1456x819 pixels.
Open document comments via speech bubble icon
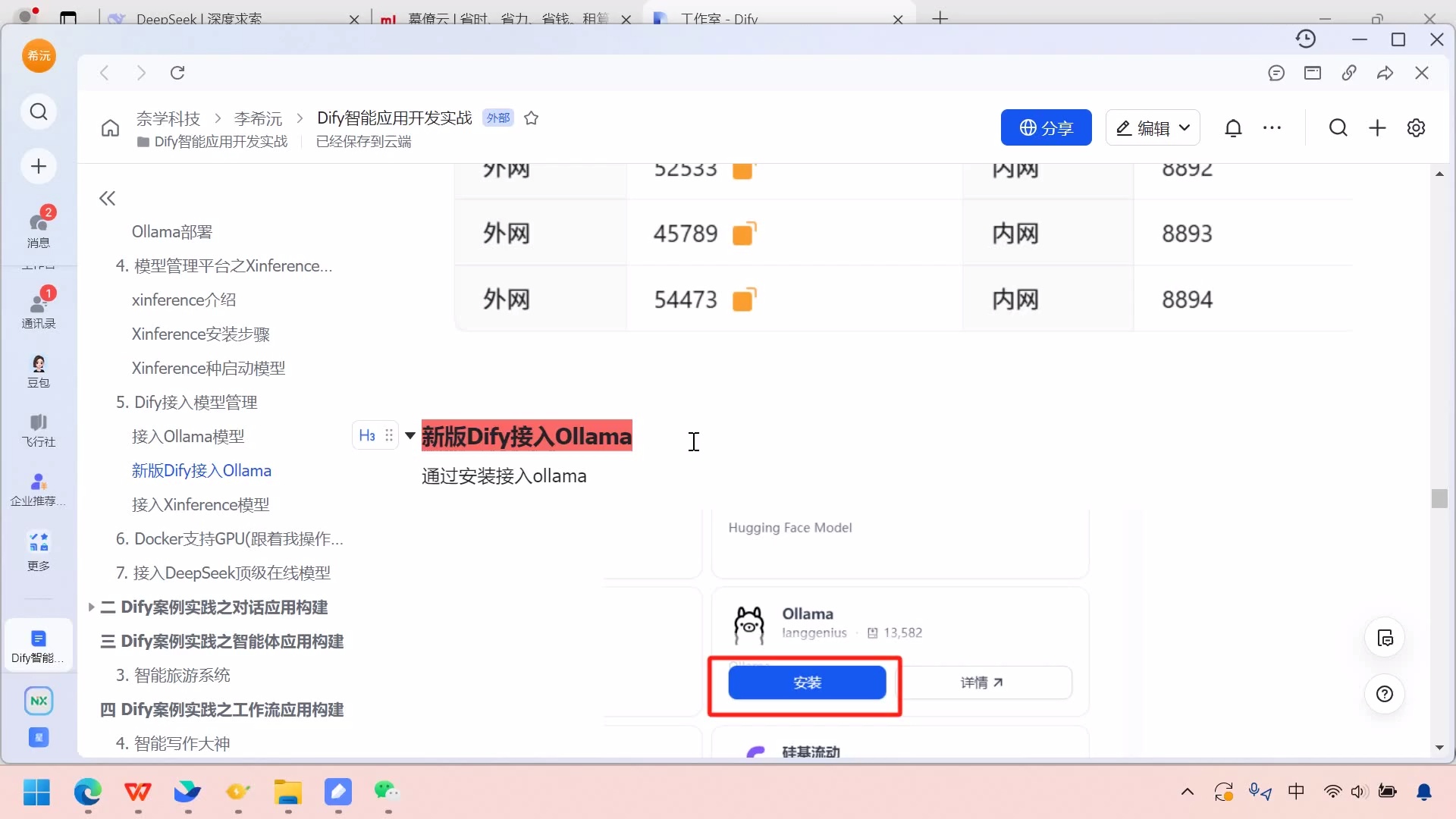click(x=1276, y=73)
